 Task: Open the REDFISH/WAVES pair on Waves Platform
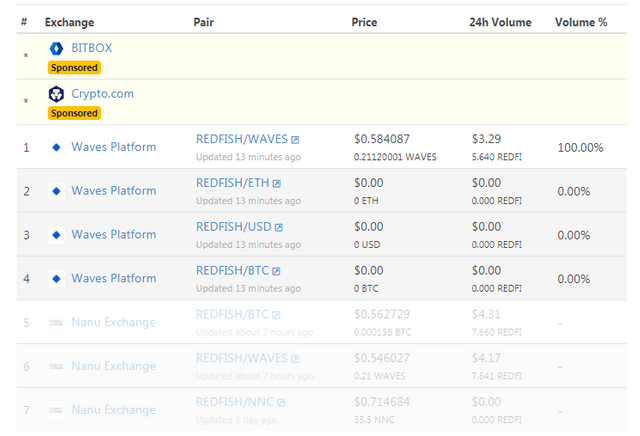click(242, 139)
